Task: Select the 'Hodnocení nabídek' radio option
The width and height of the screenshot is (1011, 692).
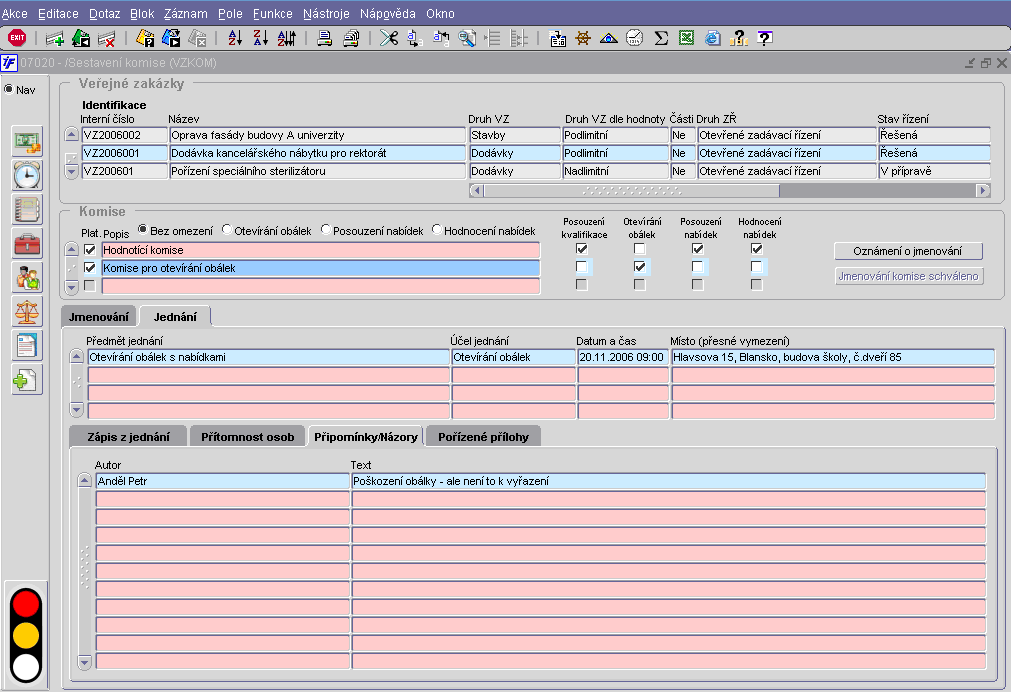Action: point(438,231)
